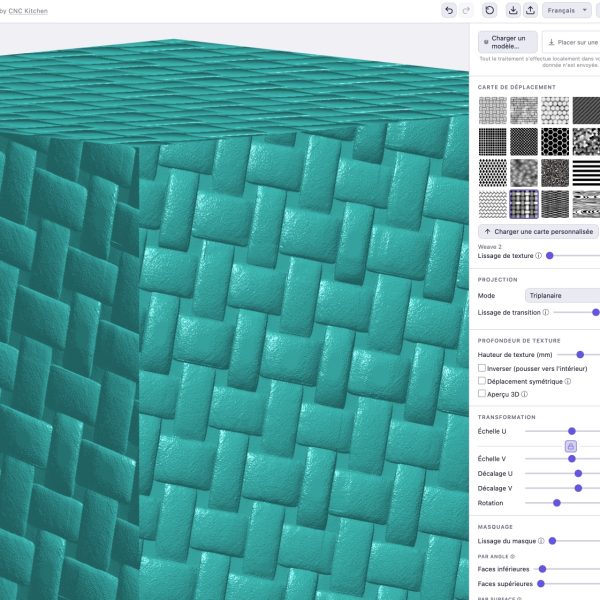This screenshot has width=600, height=600.
Task: Show info for Déplacement symétrique
Action: pos(568,382)
